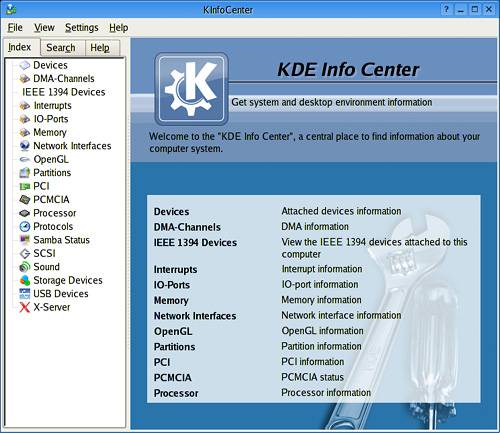Click the large KDE gear logo
The width and height of the screenshot is (500, 433).
(x=191, y=89)
